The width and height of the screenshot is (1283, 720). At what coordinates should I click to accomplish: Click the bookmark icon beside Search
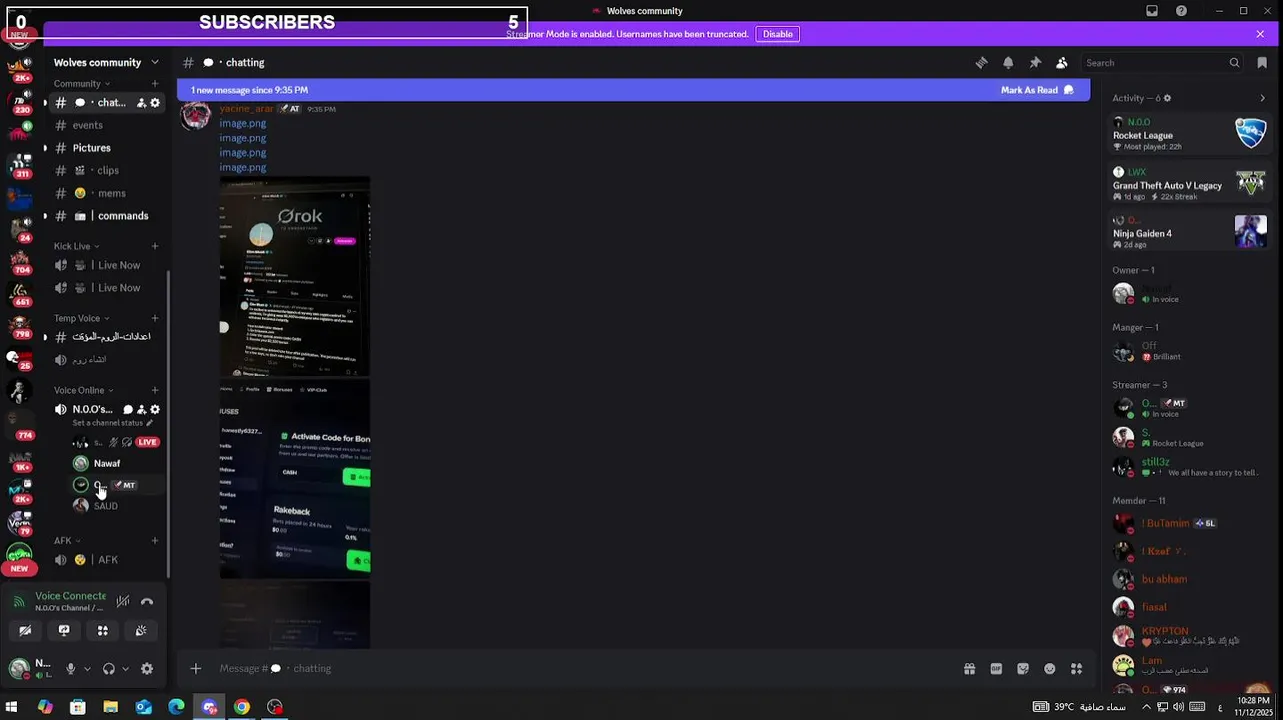click(x=1262, y=62)
